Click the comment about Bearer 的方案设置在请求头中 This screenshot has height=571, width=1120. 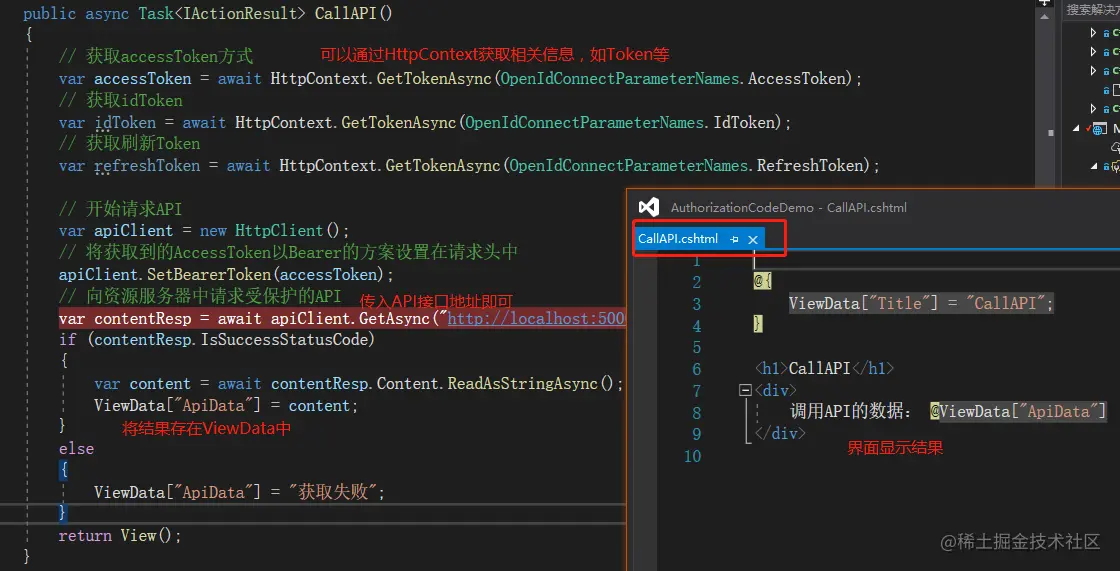click(x=288, y=252)
